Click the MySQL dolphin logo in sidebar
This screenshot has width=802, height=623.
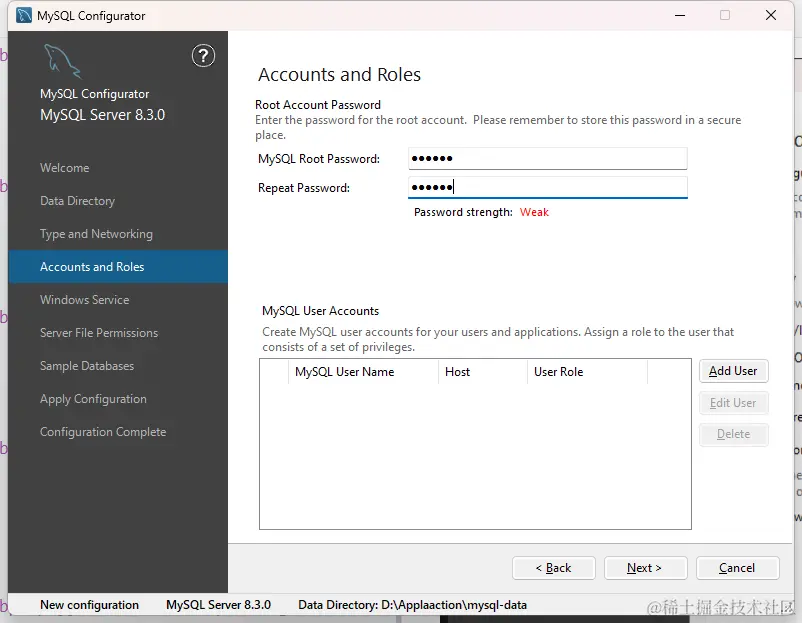[x=62, y=61]
